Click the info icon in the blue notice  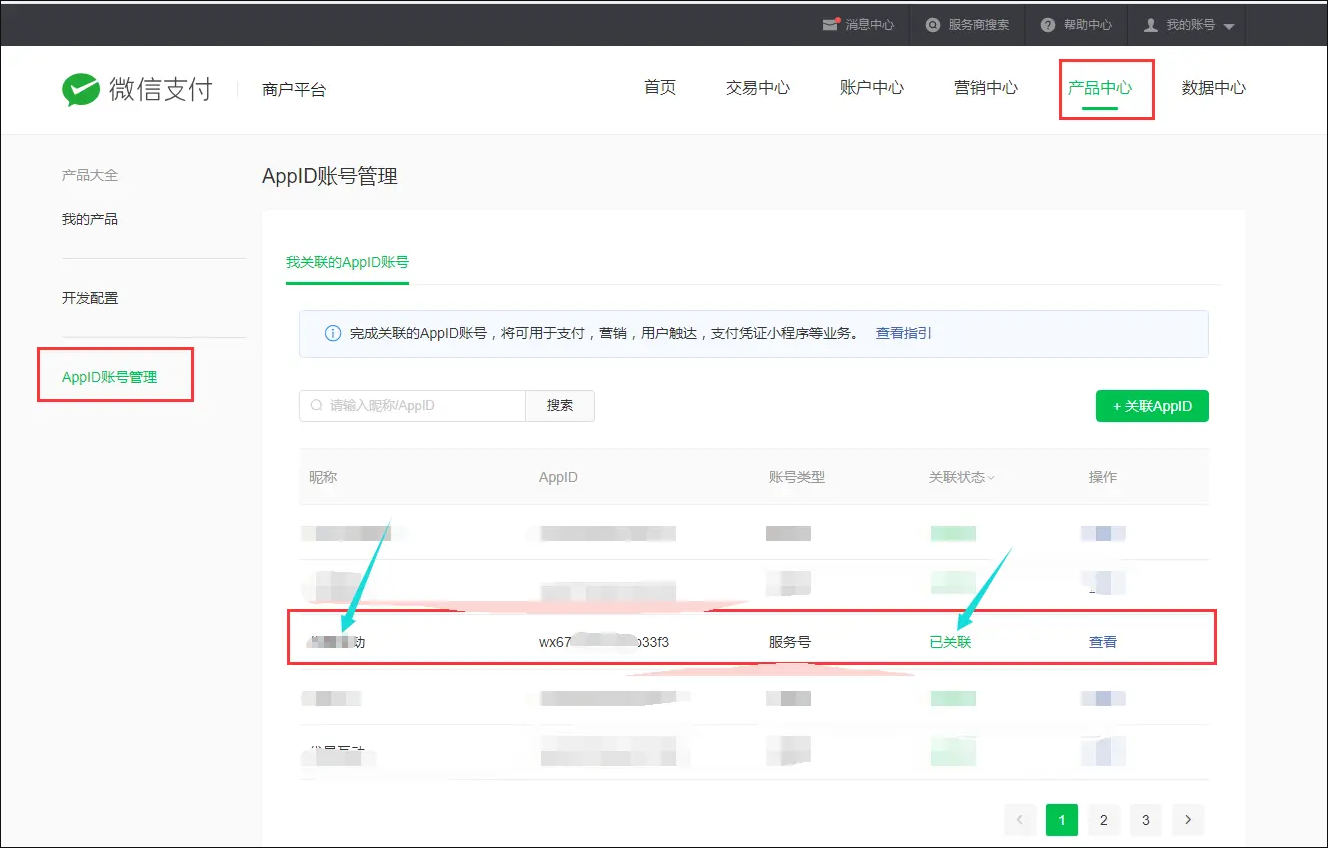click(x=334, y=333)
